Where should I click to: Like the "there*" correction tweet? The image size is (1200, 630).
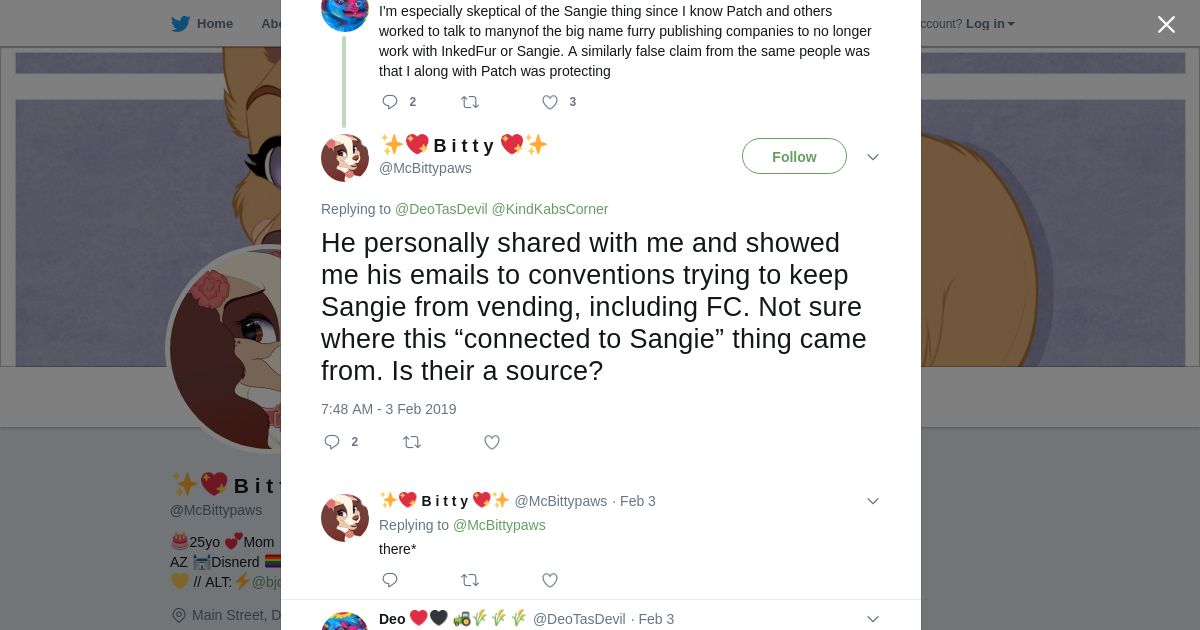(550, 580)
